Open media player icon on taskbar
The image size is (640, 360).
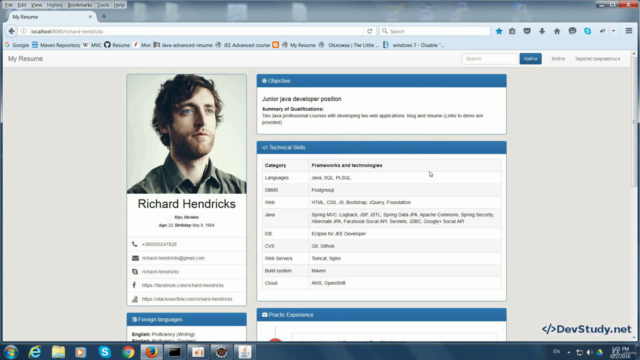click(81, 352)
